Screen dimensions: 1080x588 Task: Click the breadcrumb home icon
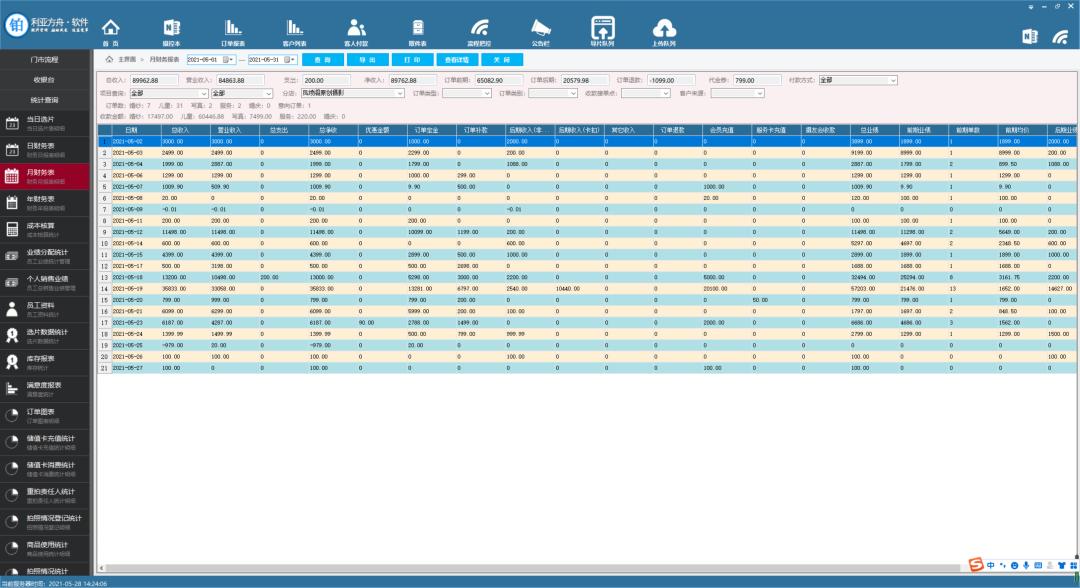click(109, 59)
